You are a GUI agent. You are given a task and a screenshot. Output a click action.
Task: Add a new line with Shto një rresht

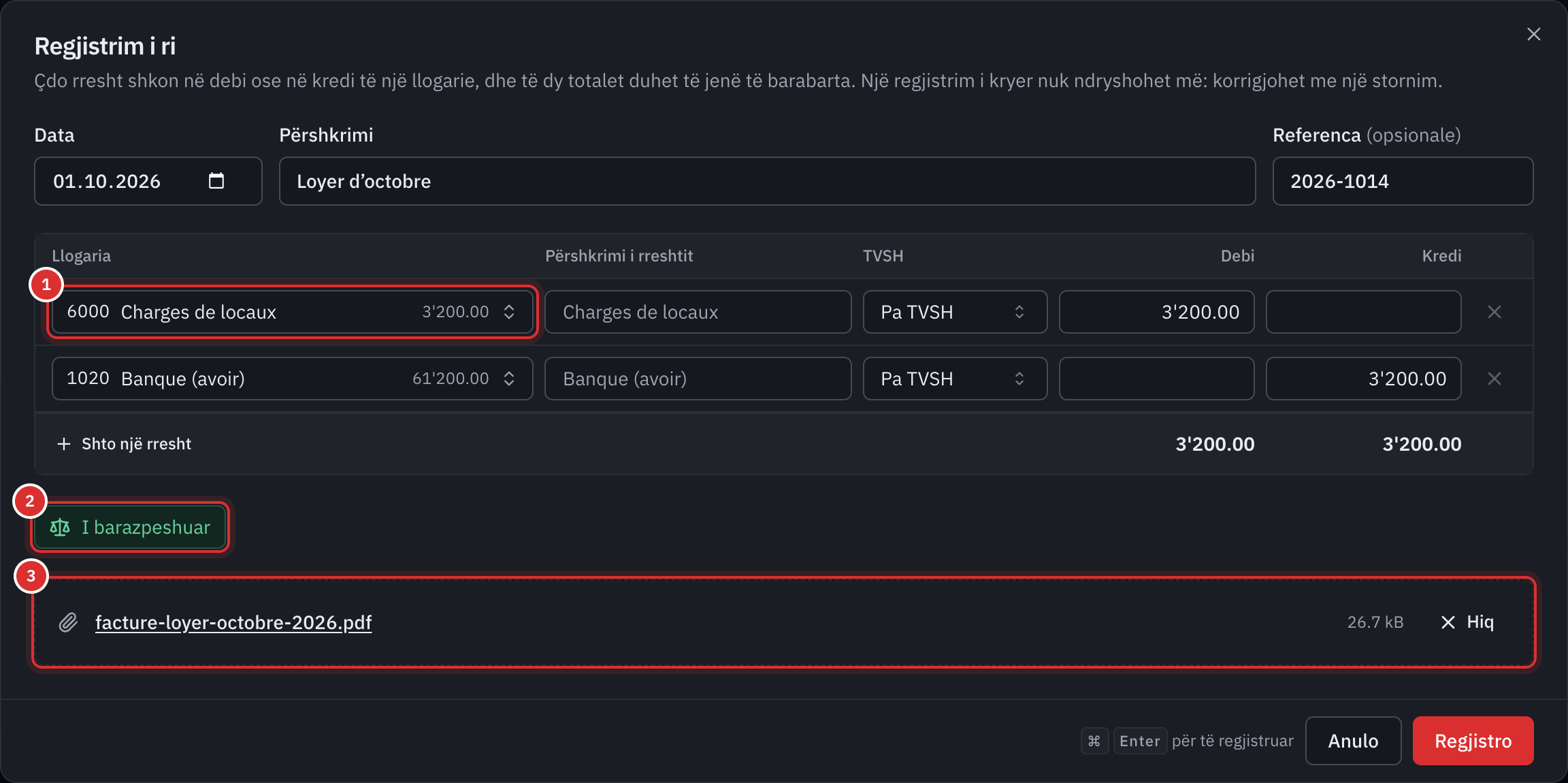click(x=125, y=444)
